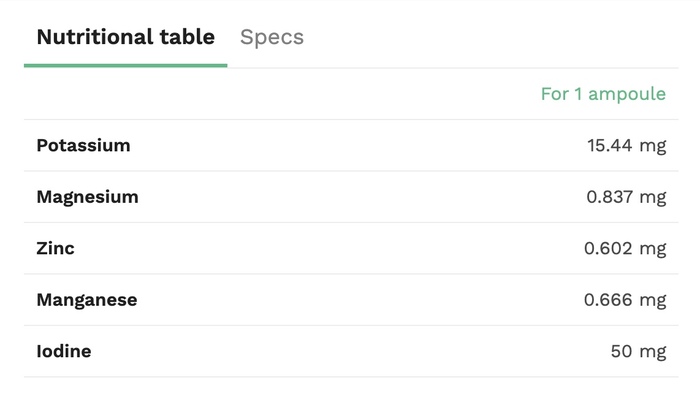The image size is (700, 402).
Task: Select the mg unit beside 0.602
Action: click(x=653, y=248)
